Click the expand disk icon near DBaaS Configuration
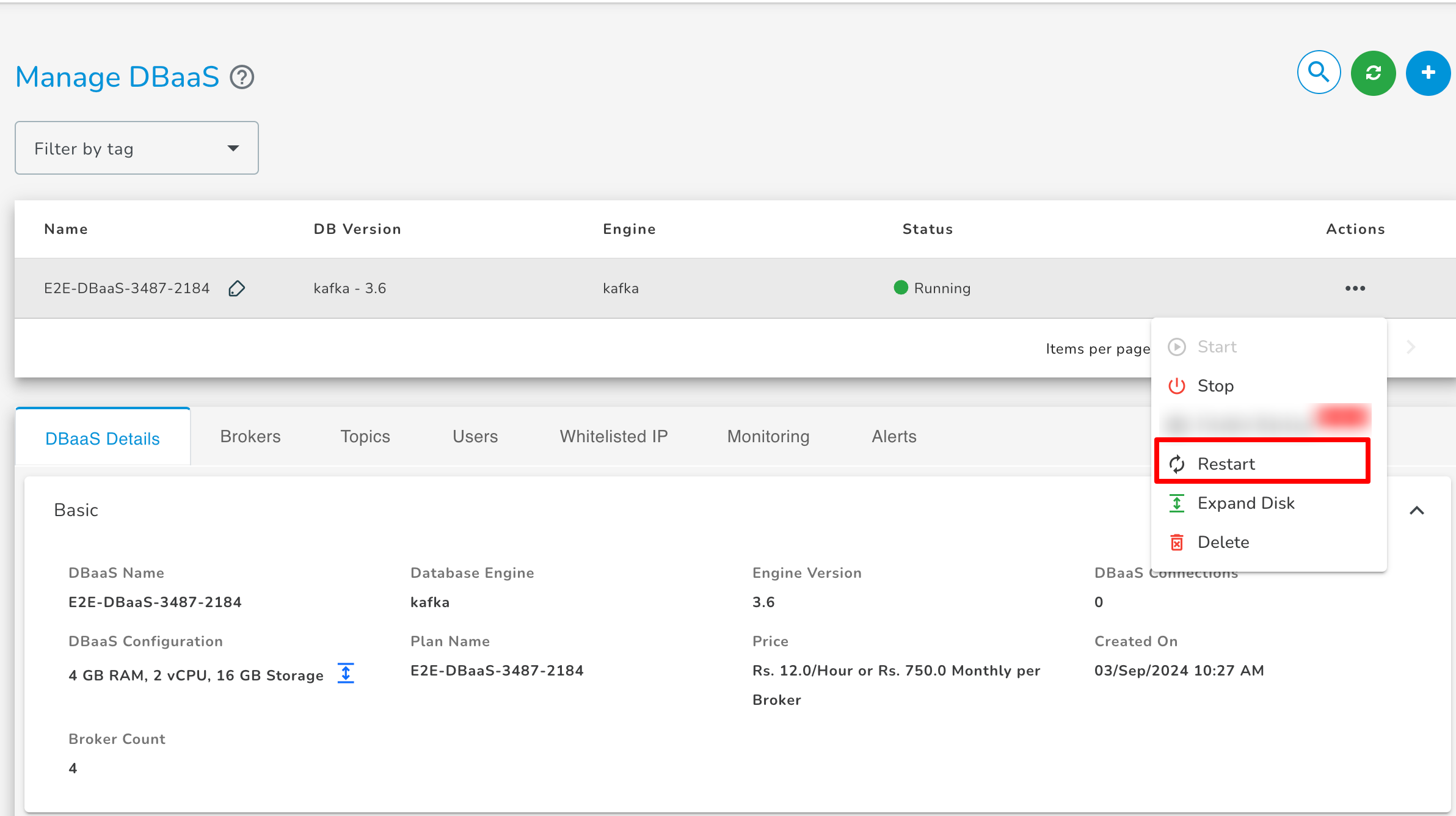Image resolution: width=1456 pixels, height=816 pixels. [x=346, y=673]
